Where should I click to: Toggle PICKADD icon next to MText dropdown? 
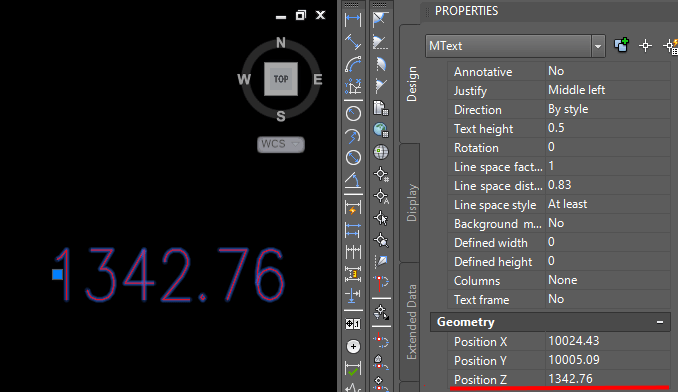point(621,45)
